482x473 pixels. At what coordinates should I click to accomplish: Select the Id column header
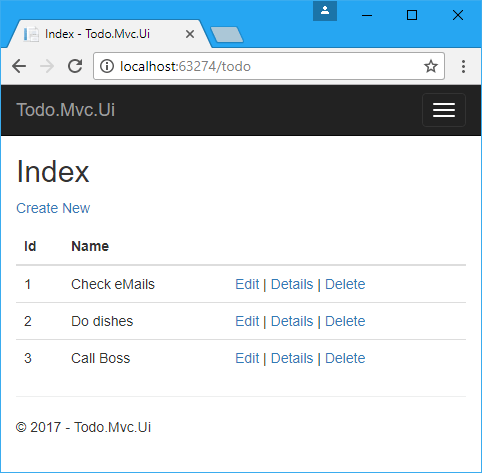coord(30,246)
